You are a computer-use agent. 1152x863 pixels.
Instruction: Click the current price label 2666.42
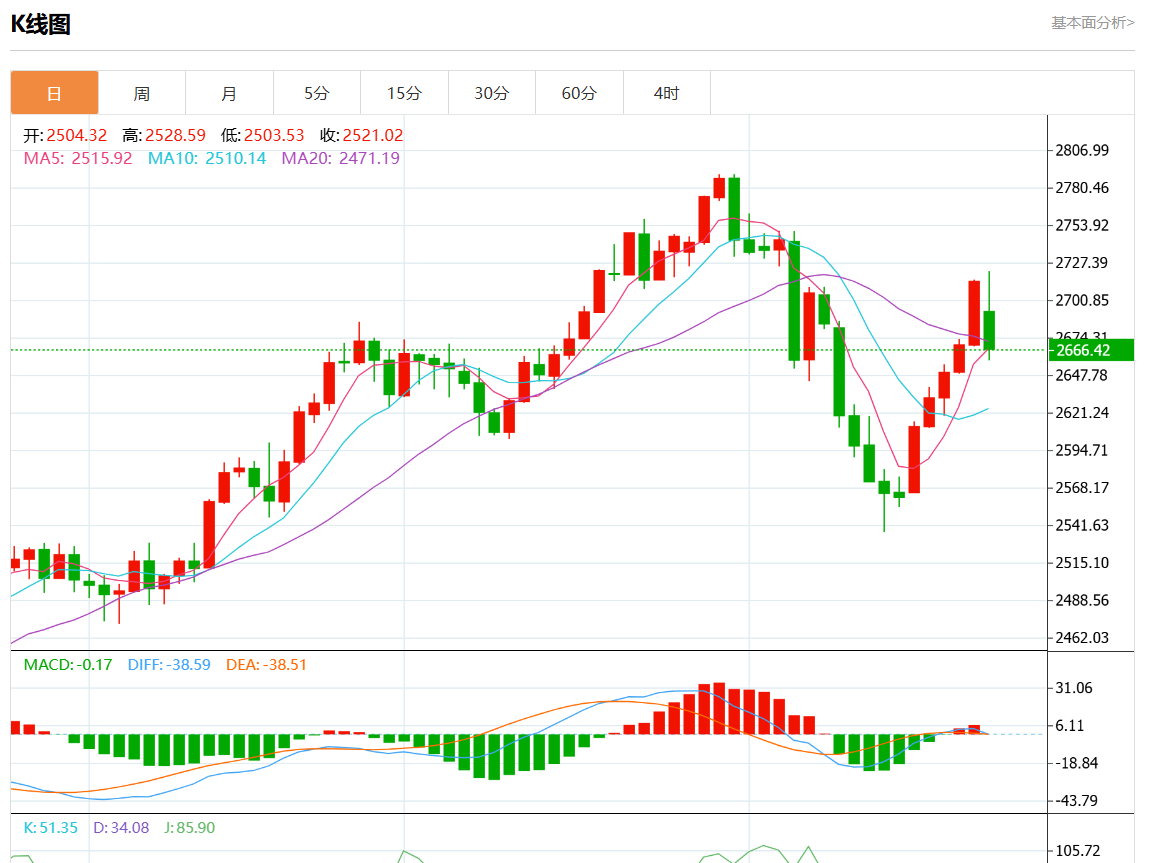point(1091,350)
